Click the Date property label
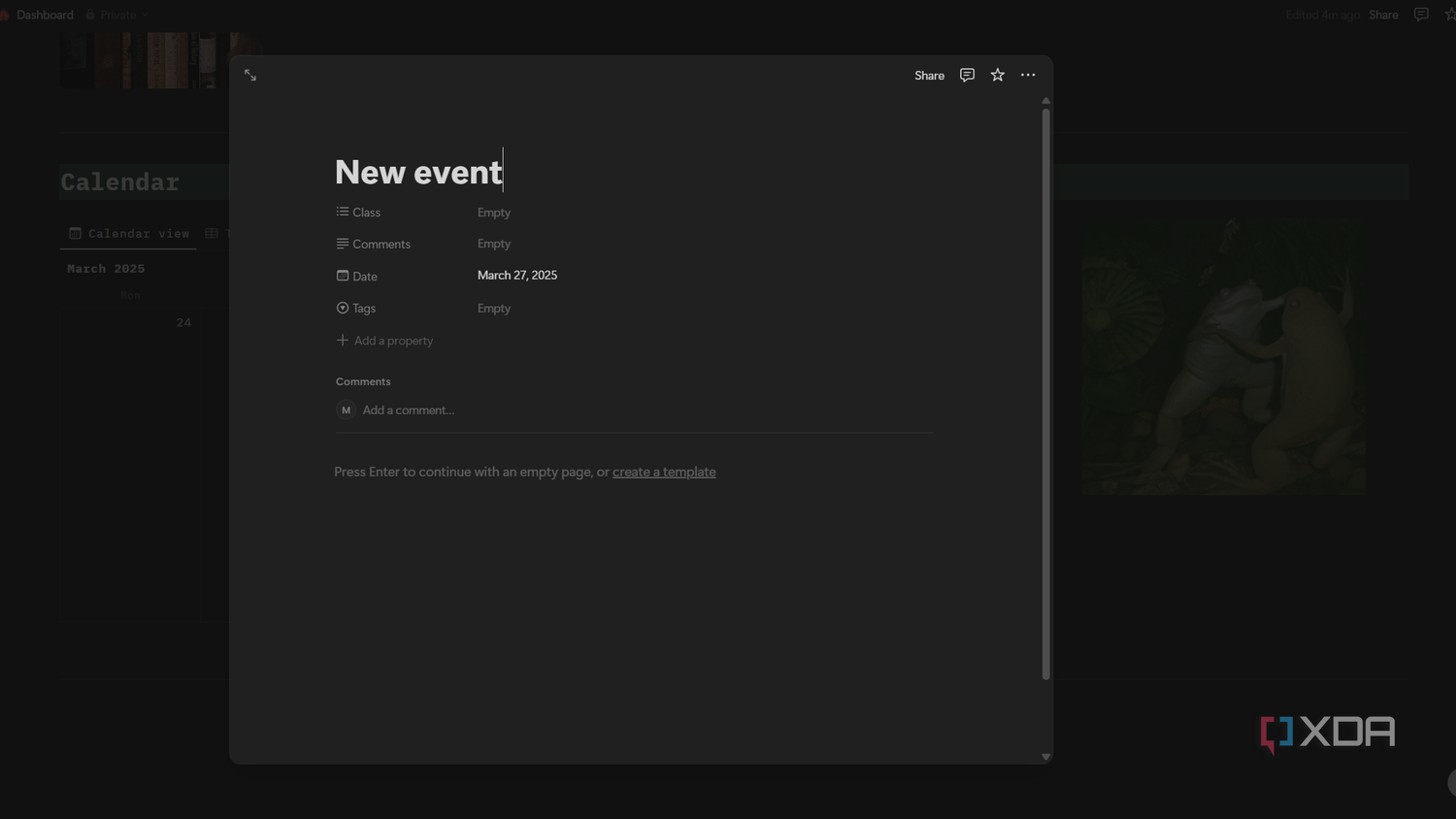Viewport: 1456px width, 819px height. click(x=356, y=276)
